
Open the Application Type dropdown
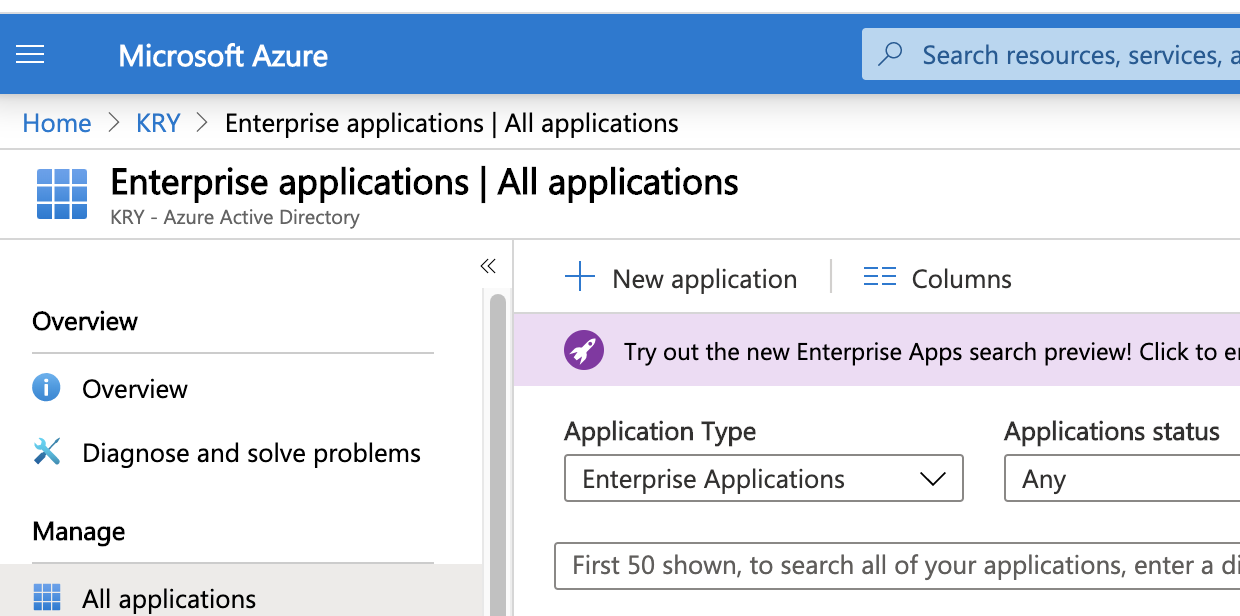point(763,479)
